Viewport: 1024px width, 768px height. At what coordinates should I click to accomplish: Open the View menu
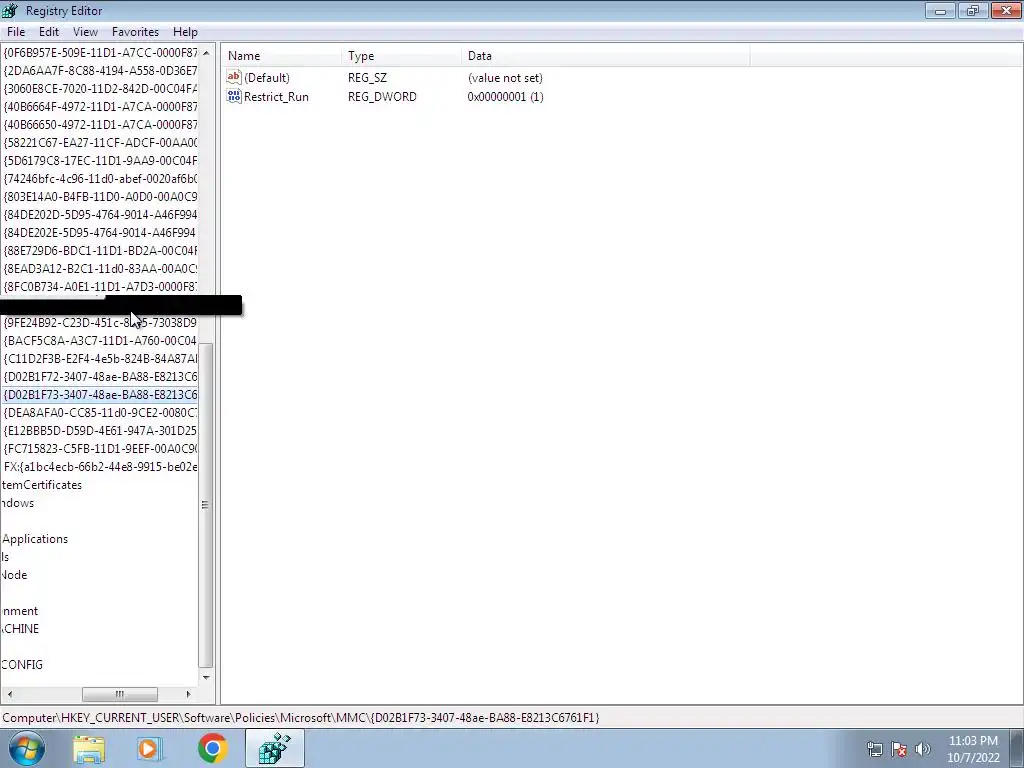tap(85, 32)
